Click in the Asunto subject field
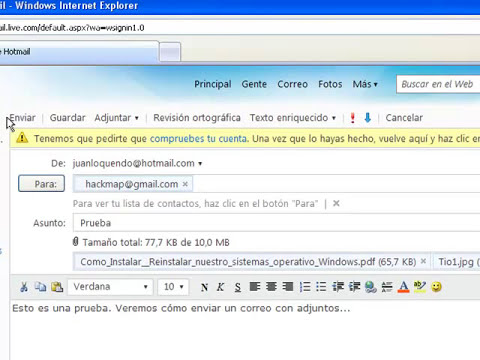This screenshot has height=360, width=480. [276, 223]
